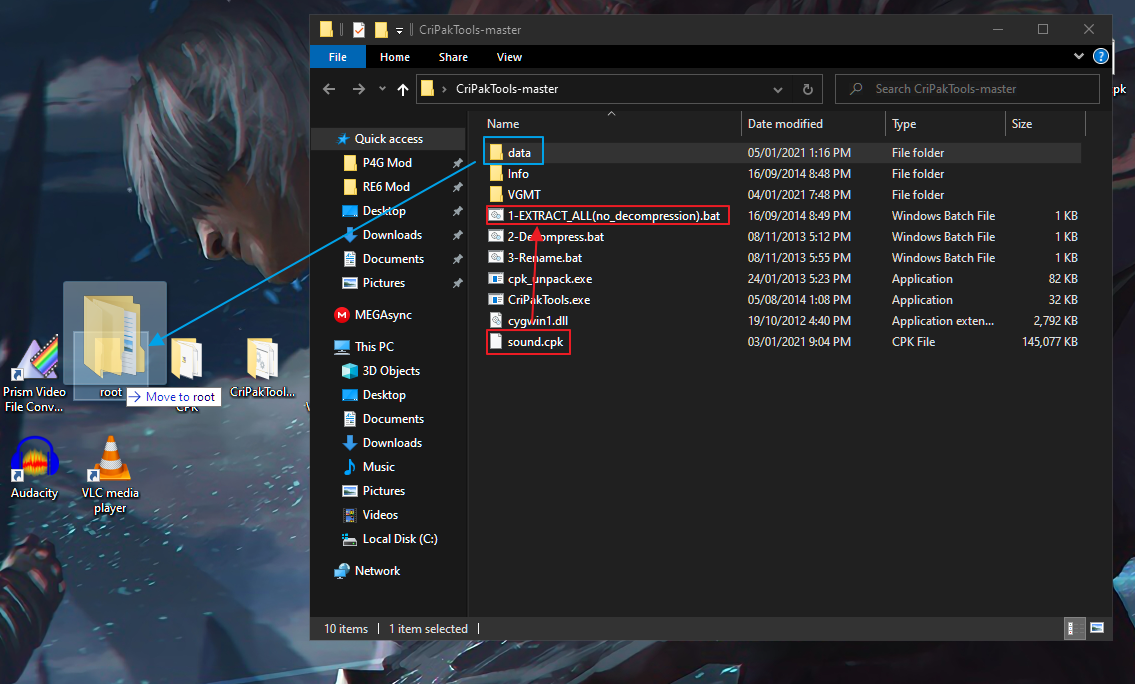Click New folder icon in title bar
Image resolution: width=1135 pixels, height=684 pixels.
[381, 30]
